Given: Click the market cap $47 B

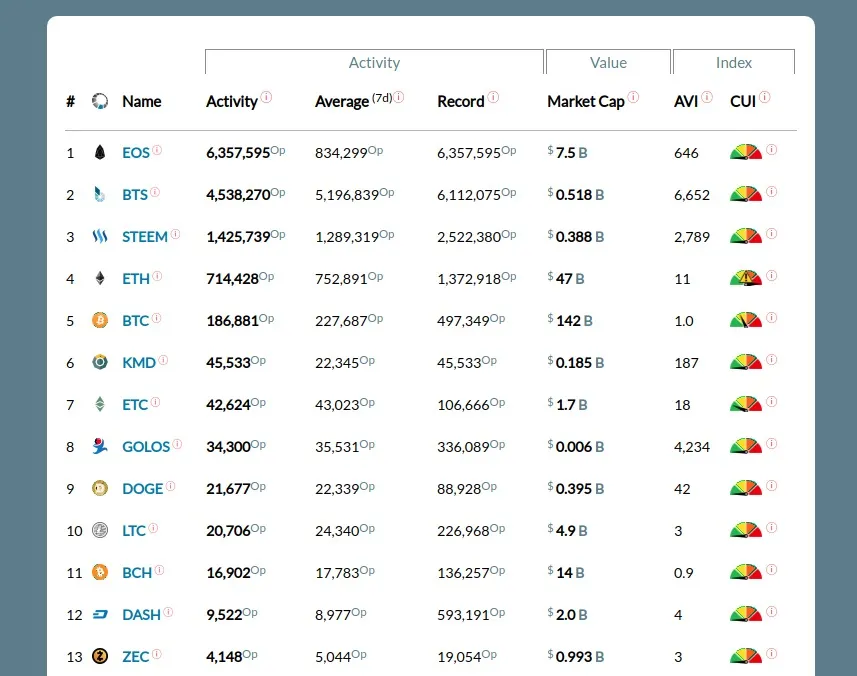Looking at the screenshot, I should (566, 279).
